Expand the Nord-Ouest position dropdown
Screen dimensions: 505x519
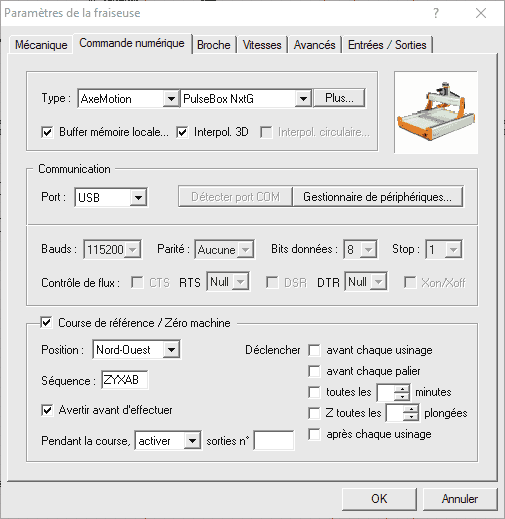pyautogui.click(x=171, y=350)
